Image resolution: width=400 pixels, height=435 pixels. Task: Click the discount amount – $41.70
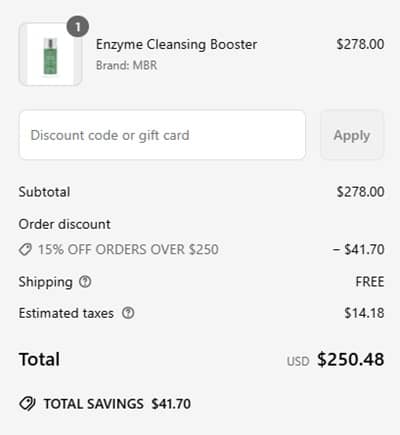click(x=359, y=249)
